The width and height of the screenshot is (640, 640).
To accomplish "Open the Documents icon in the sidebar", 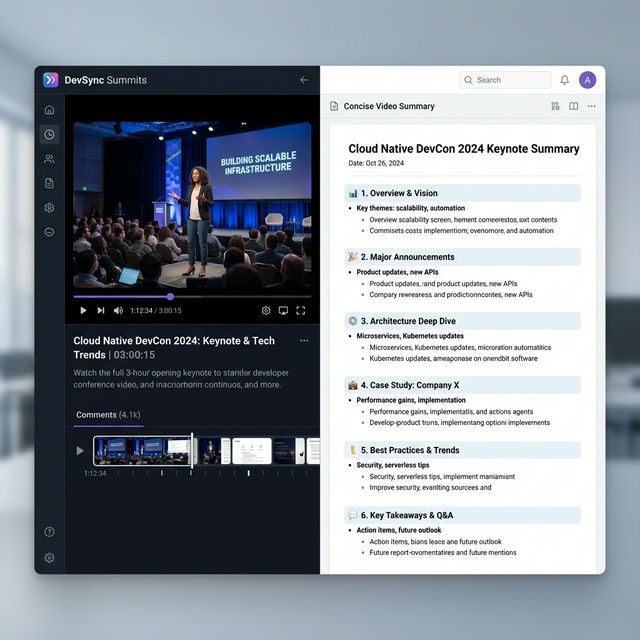I will pos(49,183).
